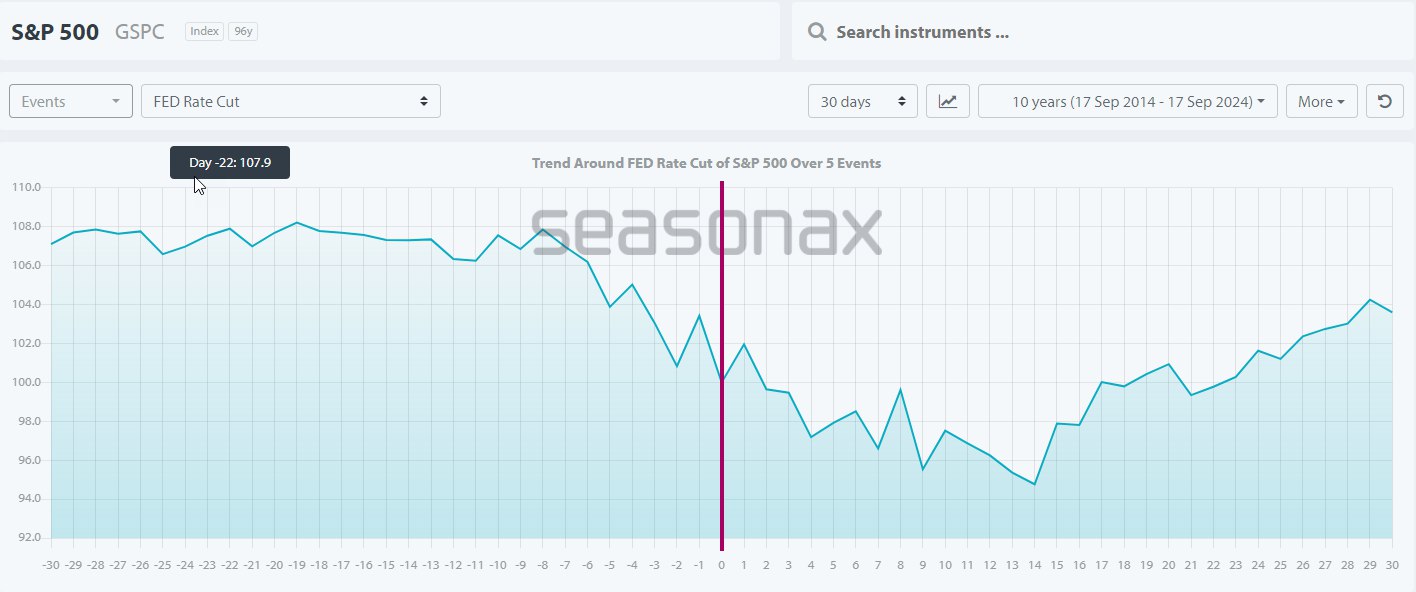Click the chart peak at day -19
The width and height of the screenshot is (1416, 592).
(297, 222)
